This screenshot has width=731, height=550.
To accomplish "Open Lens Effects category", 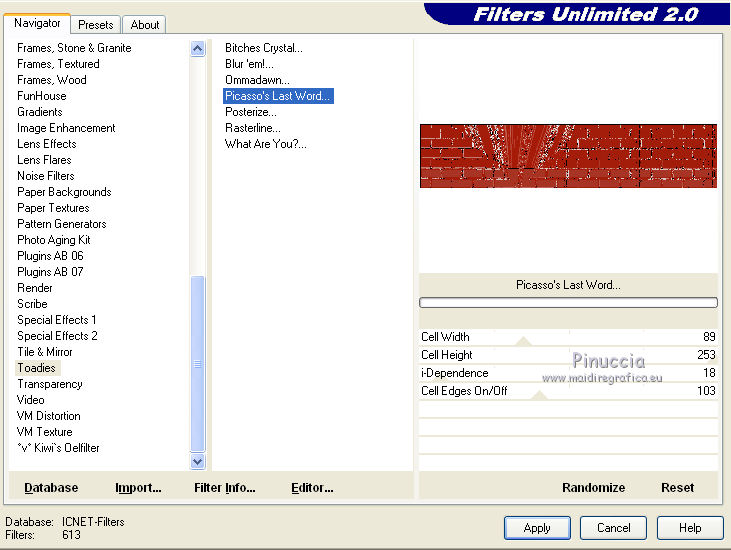I will (47, 144).
